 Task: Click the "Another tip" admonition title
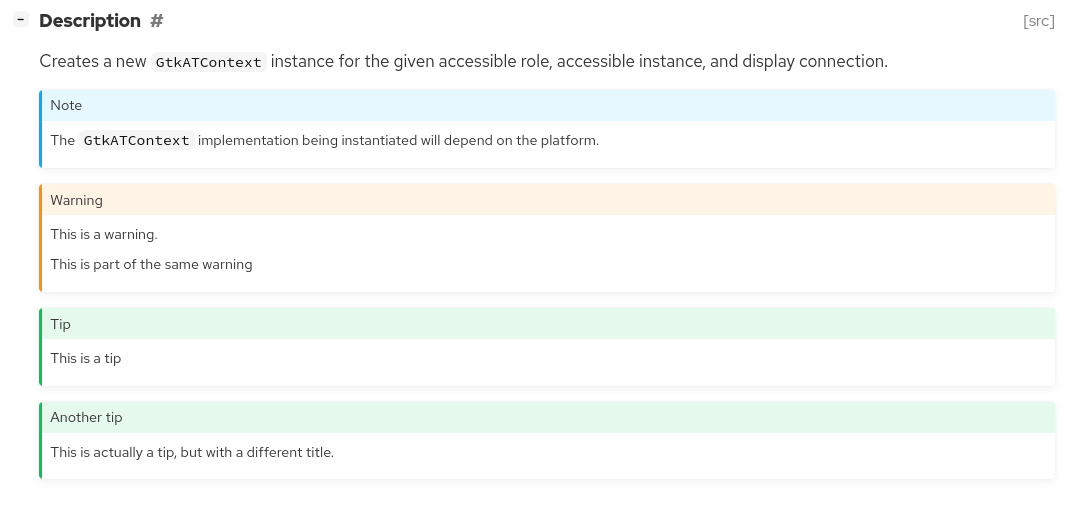(x=86, y=417)
